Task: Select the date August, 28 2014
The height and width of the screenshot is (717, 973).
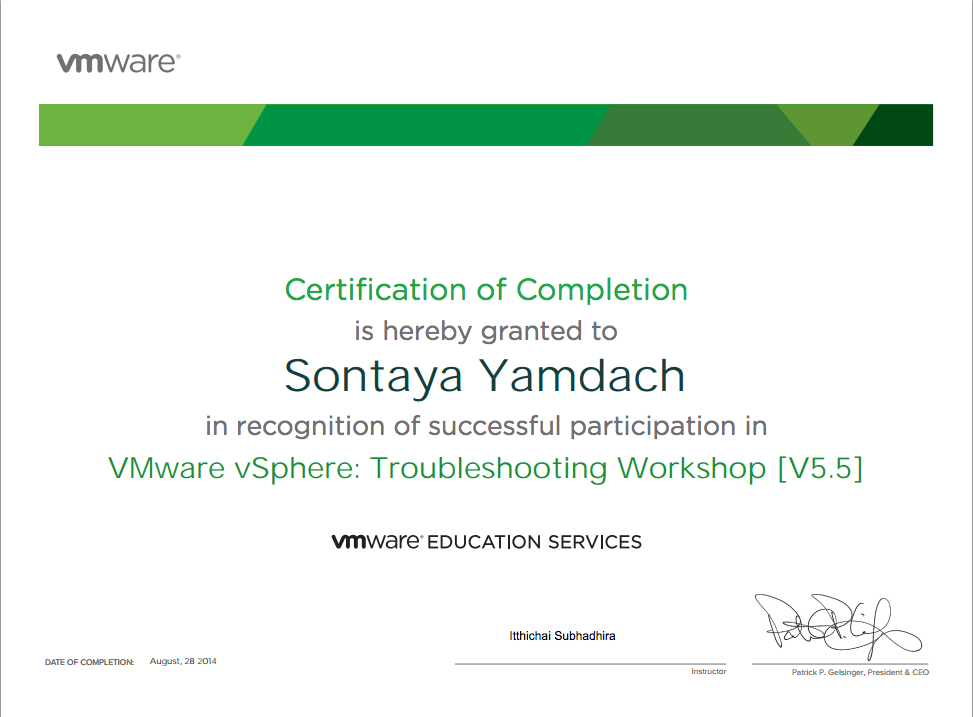Action: tap(183, 661)
